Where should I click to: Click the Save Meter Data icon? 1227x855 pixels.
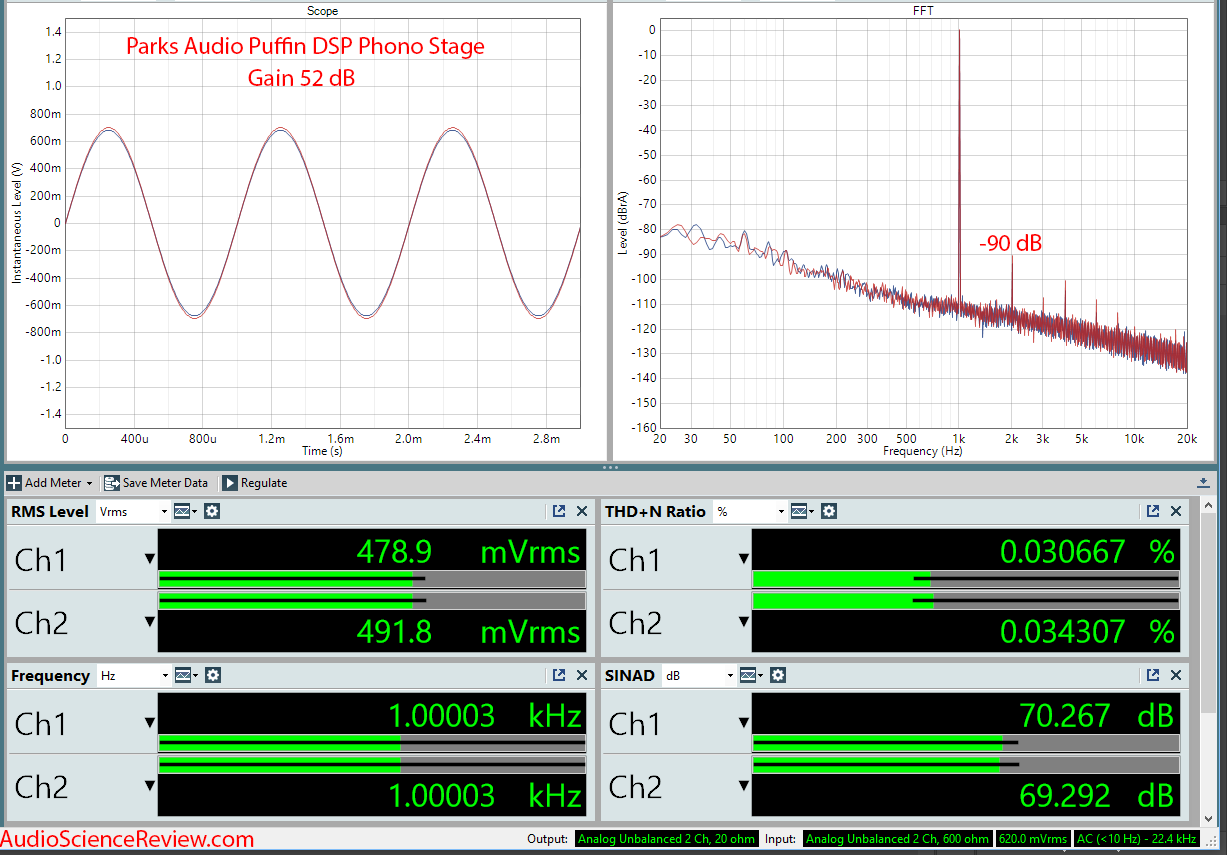(x=111, y=483)
